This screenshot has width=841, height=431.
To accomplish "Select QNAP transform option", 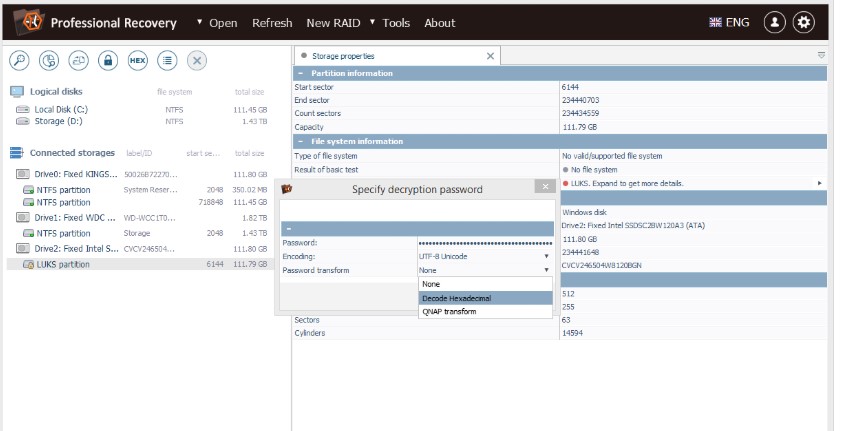I will click(x=484, y=312).
